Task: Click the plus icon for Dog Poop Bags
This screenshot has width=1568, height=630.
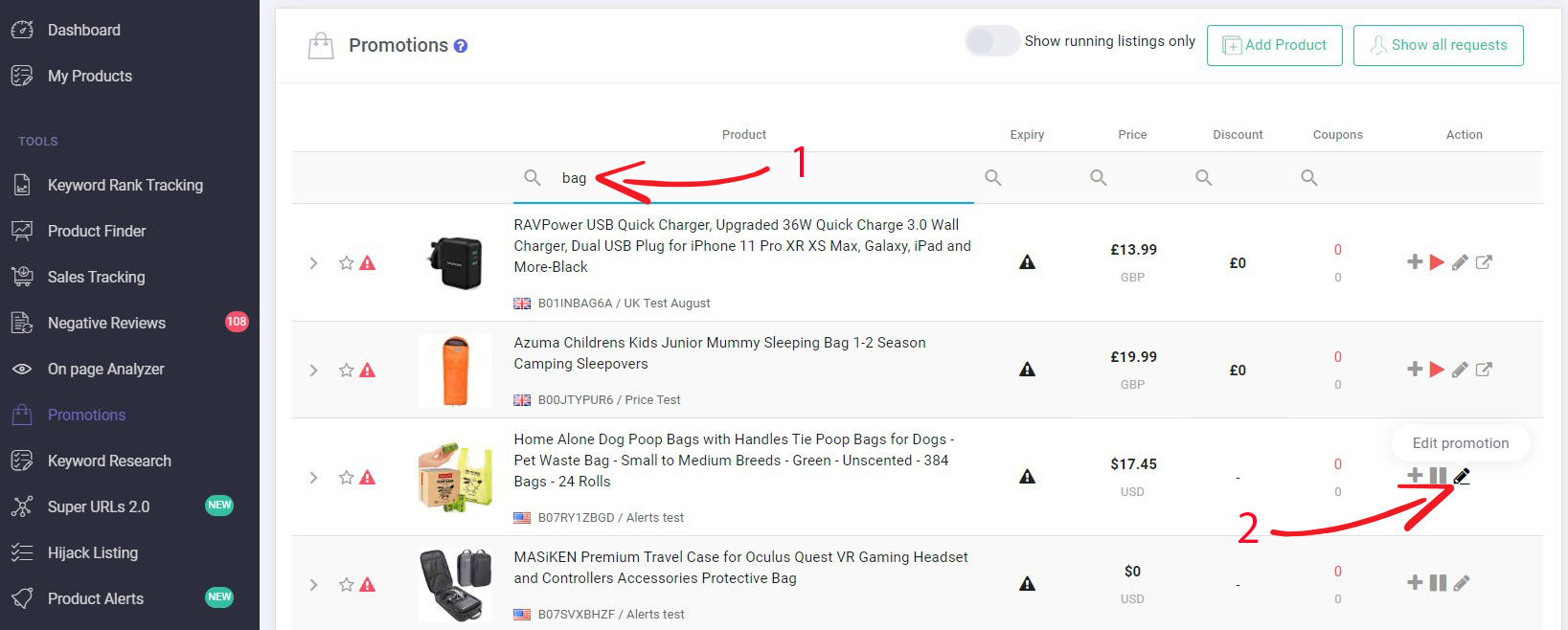Action: pyautogui.click(x=1415, y=476)
